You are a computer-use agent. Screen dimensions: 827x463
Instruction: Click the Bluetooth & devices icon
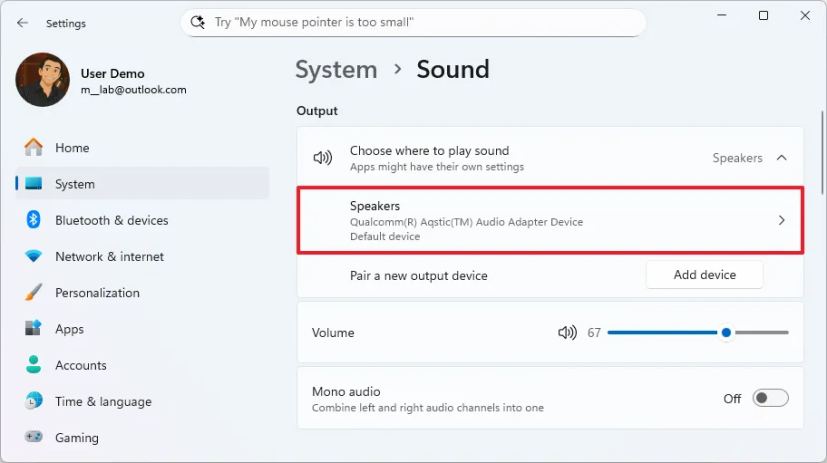[34, 220]
